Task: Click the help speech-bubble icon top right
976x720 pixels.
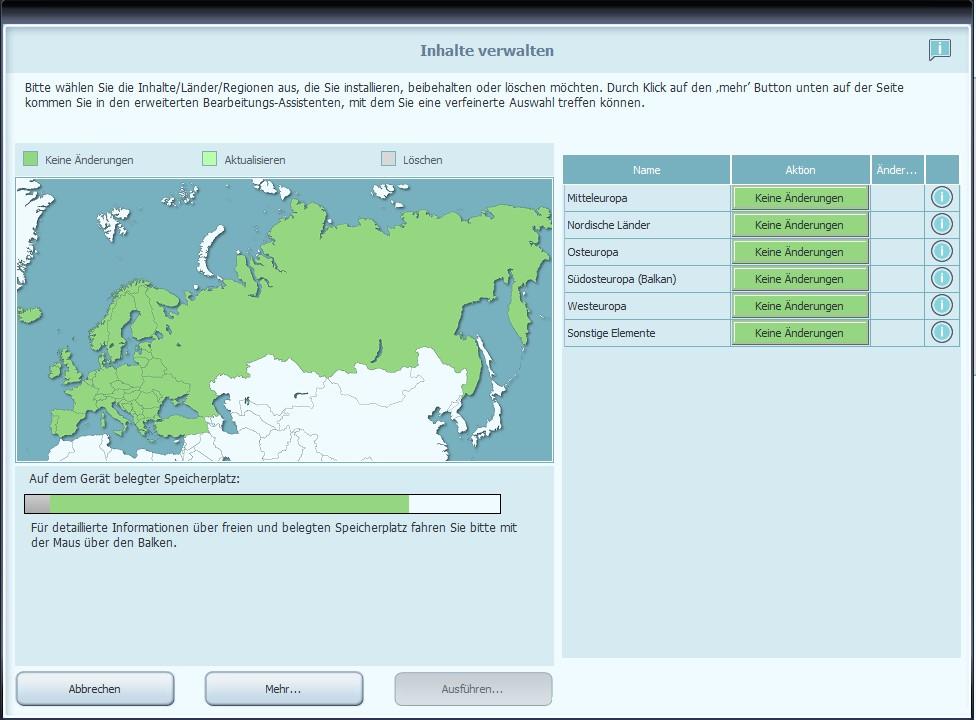Action: click(x=938, y=50)
